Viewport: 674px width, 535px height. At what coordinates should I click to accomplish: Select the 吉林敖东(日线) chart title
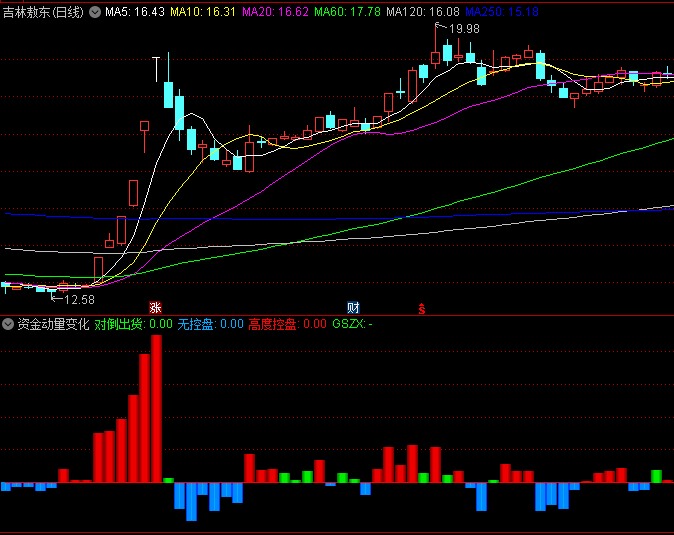[x=43, y=12]
